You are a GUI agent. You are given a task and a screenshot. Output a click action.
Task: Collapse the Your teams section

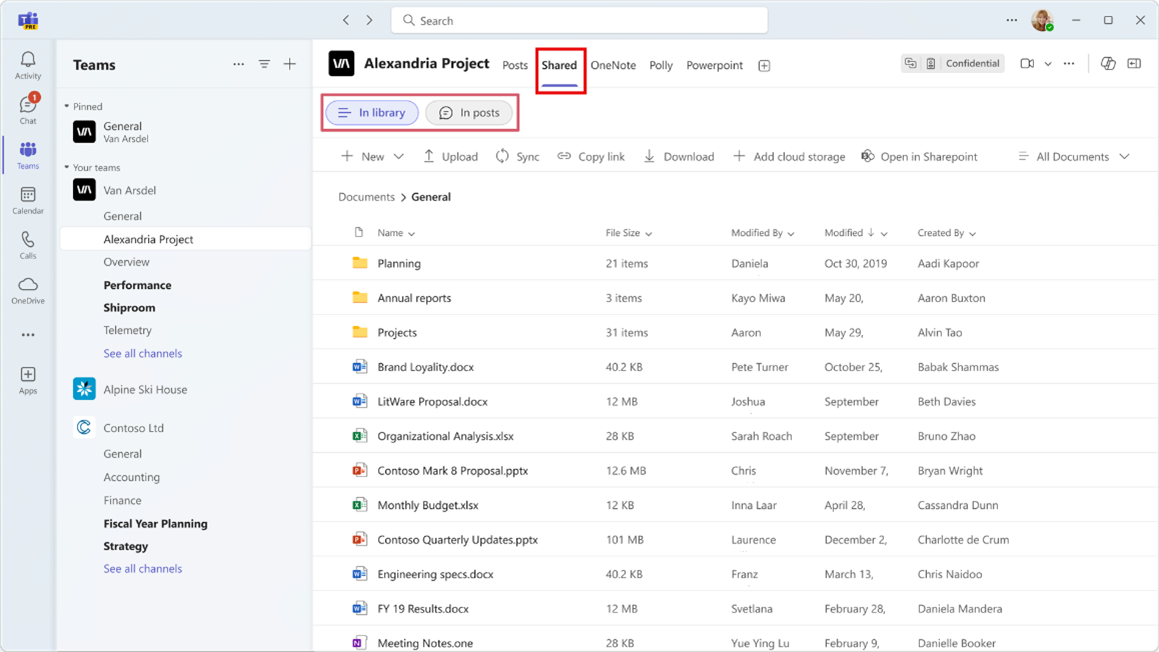(67, 168)
